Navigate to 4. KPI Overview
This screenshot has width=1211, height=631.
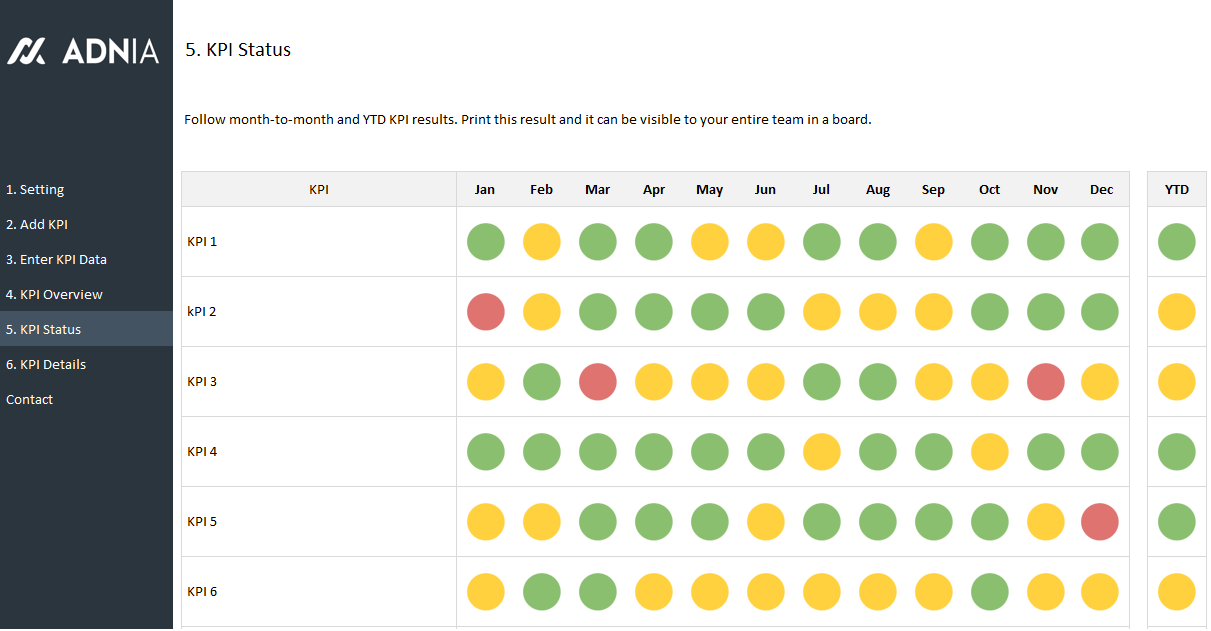point(54,295)
